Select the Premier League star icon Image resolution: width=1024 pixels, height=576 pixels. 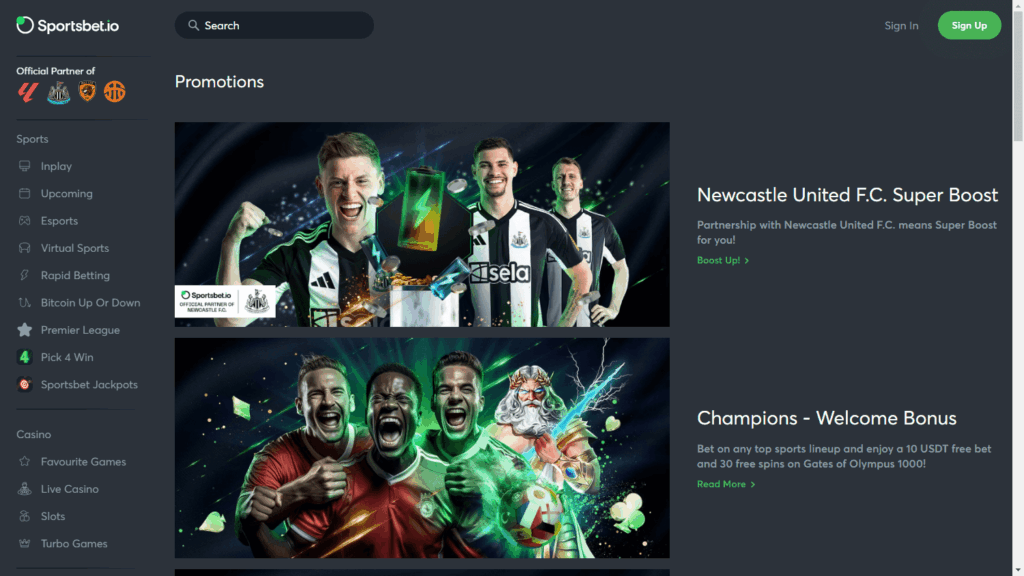[x=25, y=330]
